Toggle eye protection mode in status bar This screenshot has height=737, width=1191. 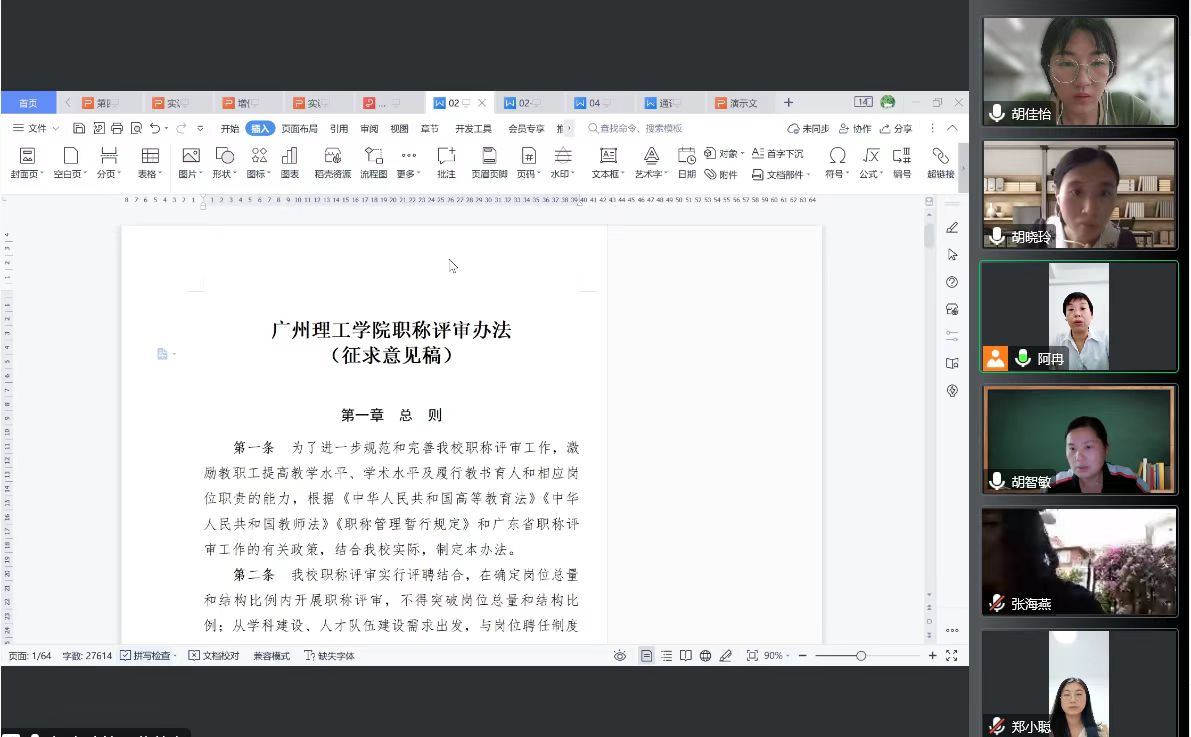coord(620,656)
